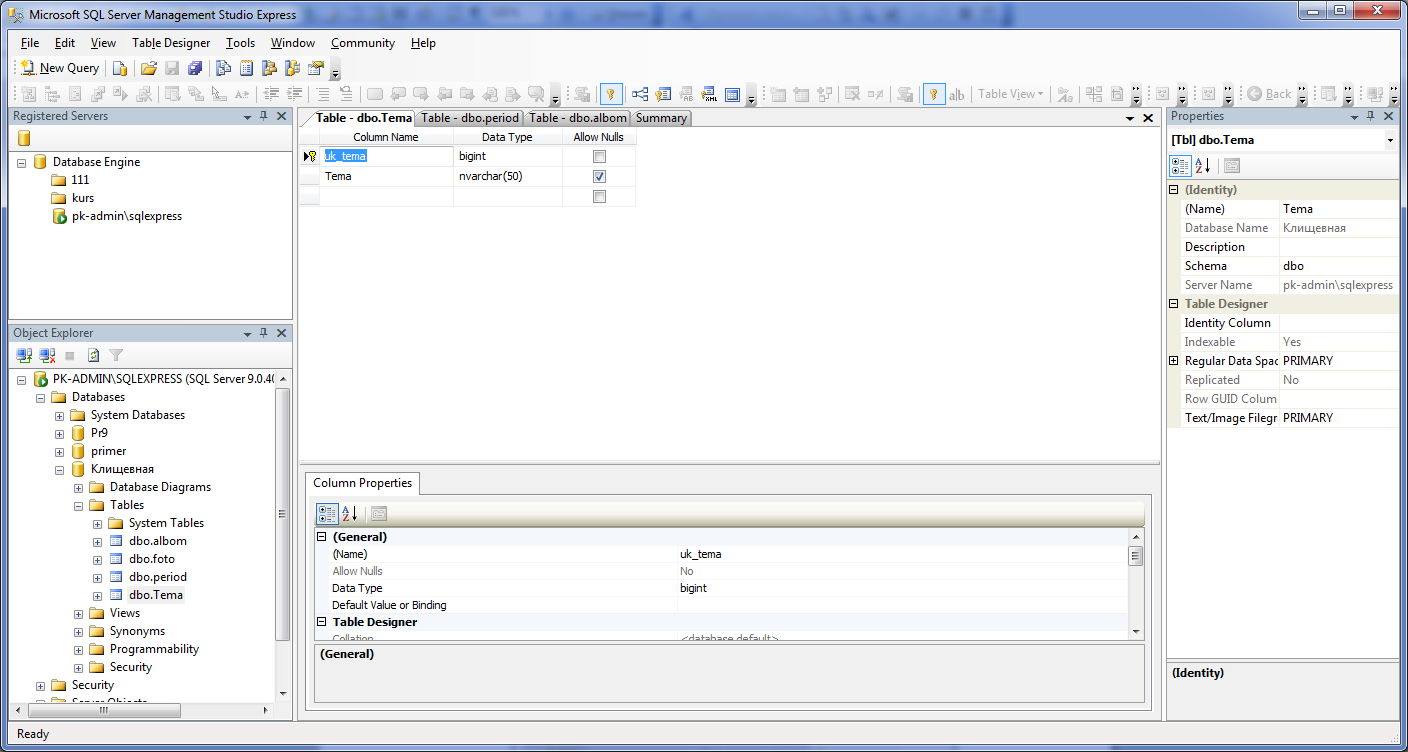Image resolution: width=1408 pixels, height=752 pixels.
Task: Select pk-admin\sqlexpress registered server
Action: [127, 216]
